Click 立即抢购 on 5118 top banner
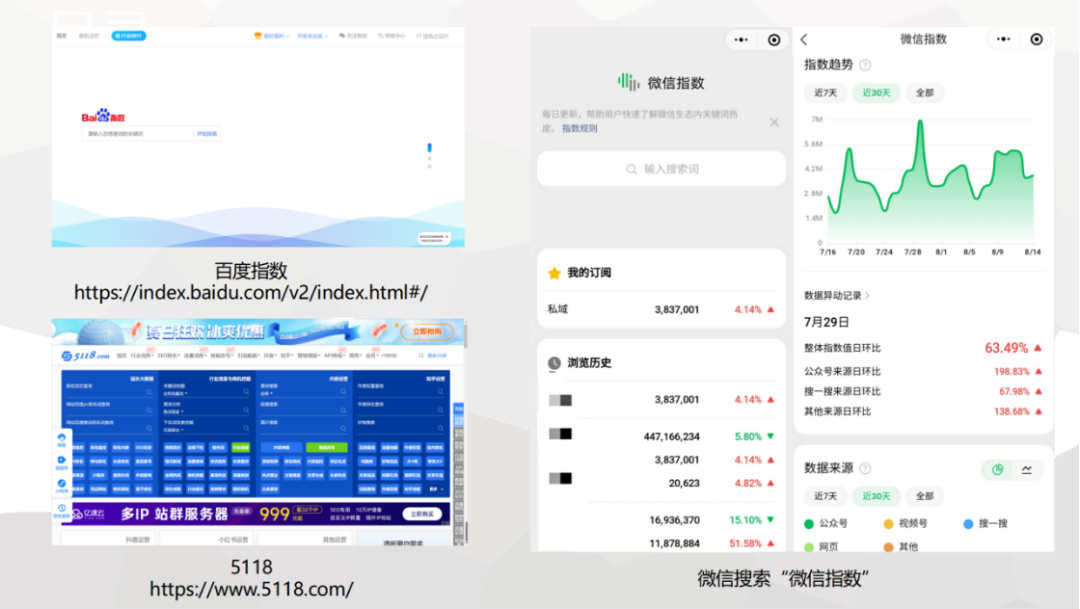This screenshot has width=1080, height=609. [427, 331]
